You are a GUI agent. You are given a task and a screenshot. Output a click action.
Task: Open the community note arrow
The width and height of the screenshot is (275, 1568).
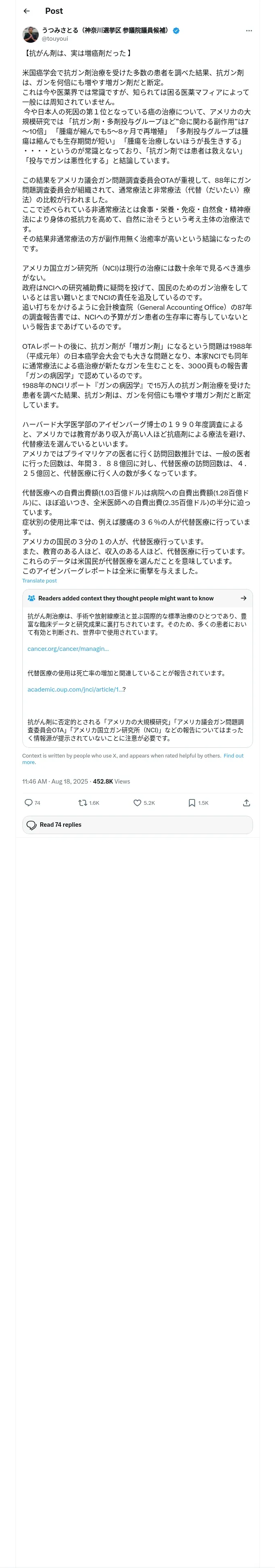tap(243, 598)
